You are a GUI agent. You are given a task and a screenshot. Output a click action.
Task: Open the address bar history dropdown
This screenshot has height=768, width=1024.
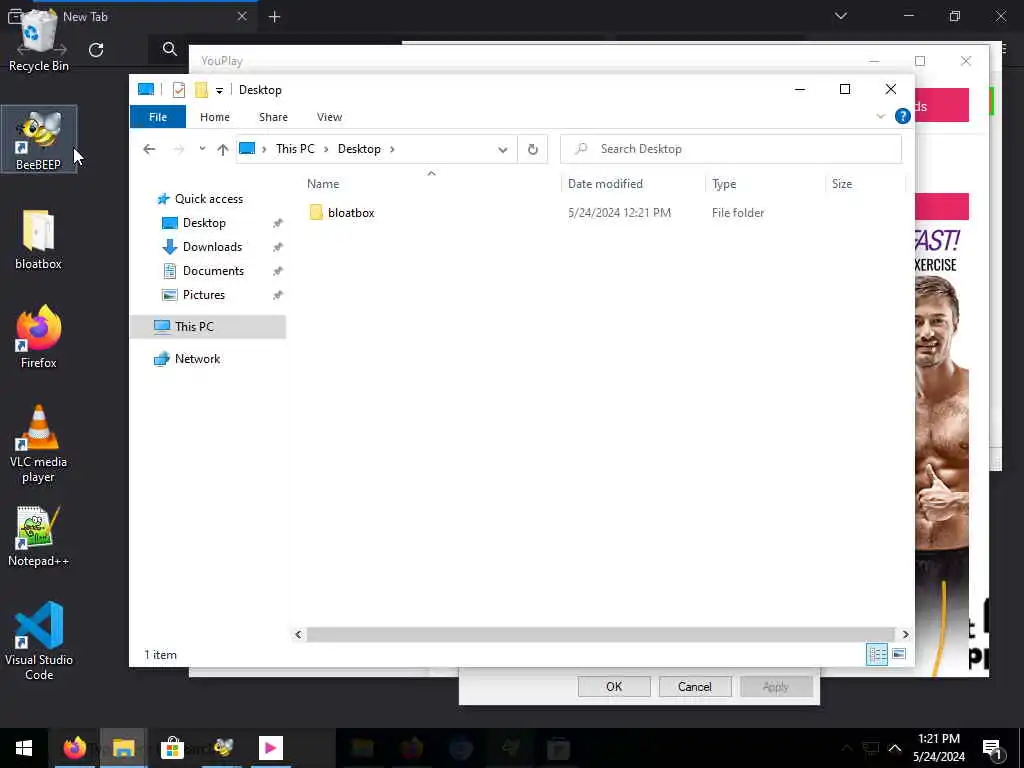[502, 150]
